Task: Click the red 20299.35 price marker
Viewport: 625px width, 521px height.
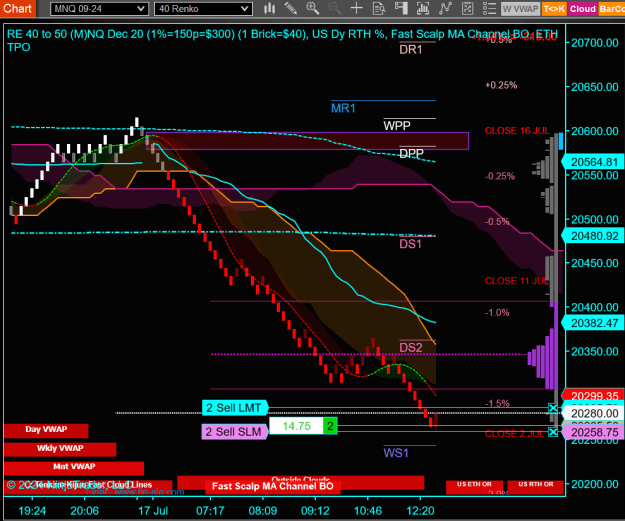Action: pos(592,395)
